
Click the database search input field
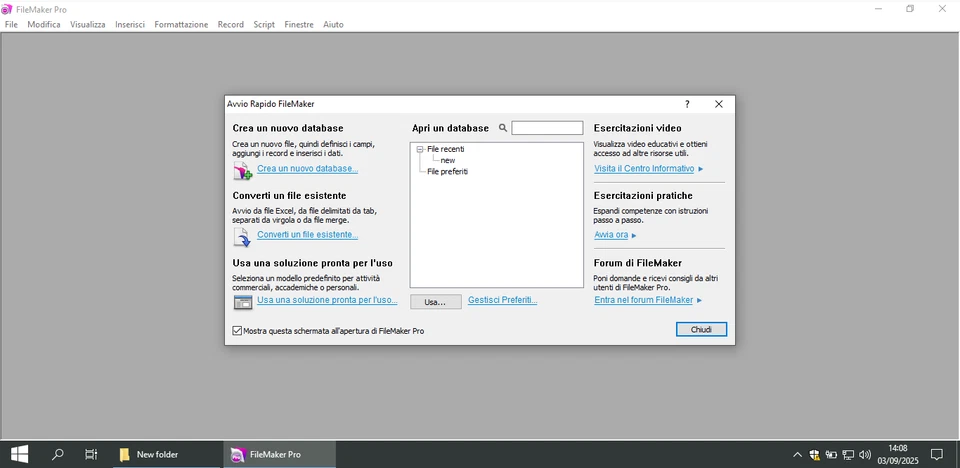pos(547,128)
